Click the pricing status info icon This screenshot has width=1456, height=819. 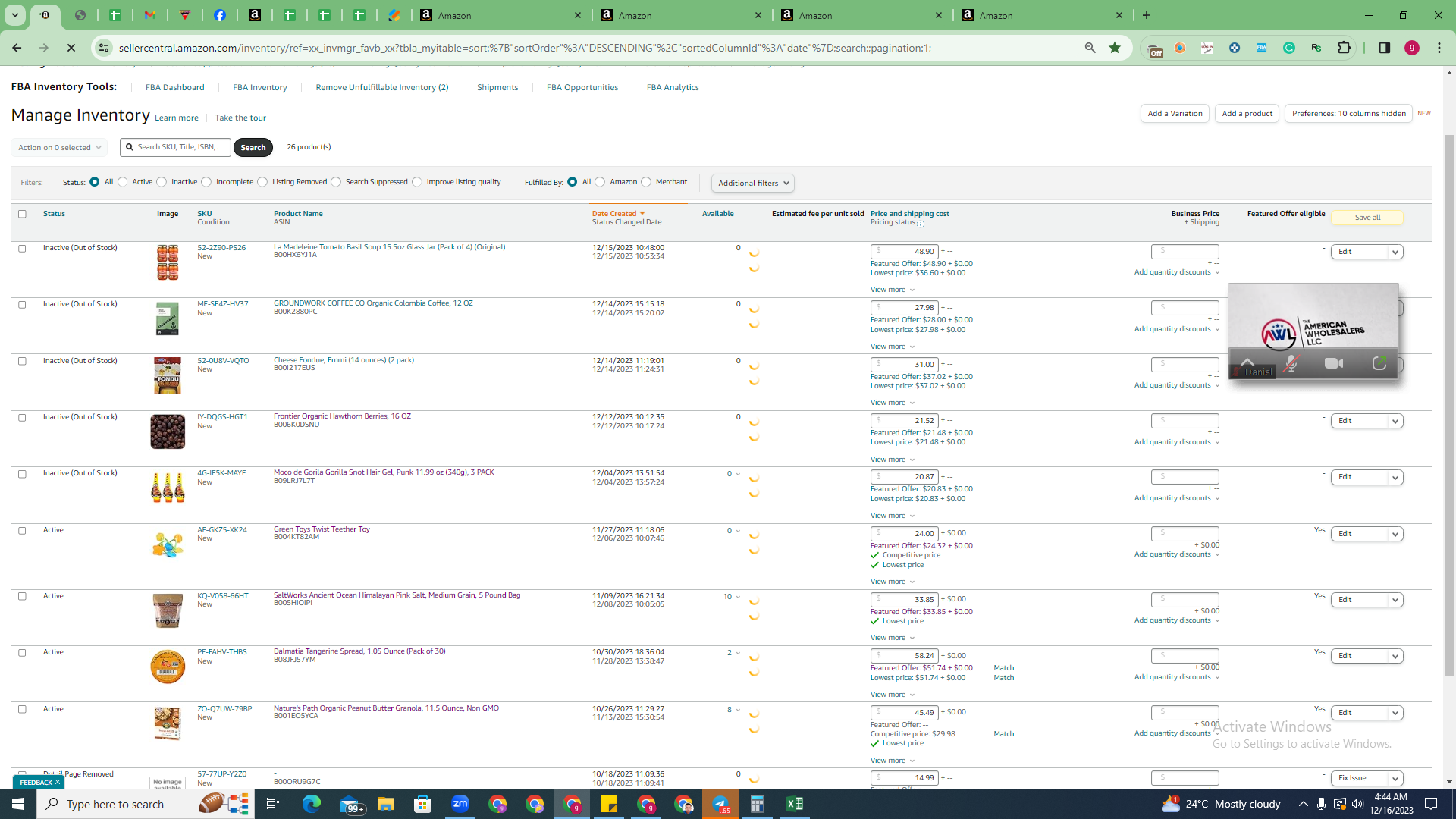point(921,224)
